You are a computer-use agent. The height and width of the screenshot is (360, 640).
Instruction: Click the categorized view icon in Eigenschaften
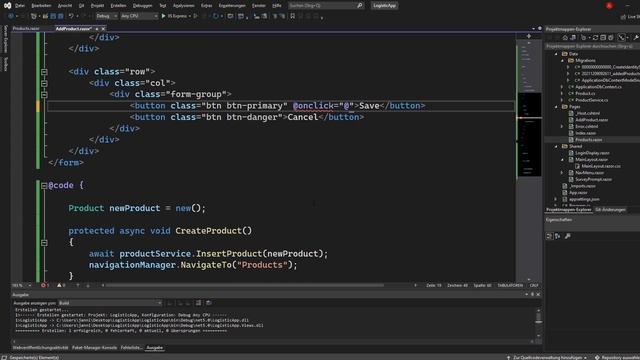click(x=549, y=236)
